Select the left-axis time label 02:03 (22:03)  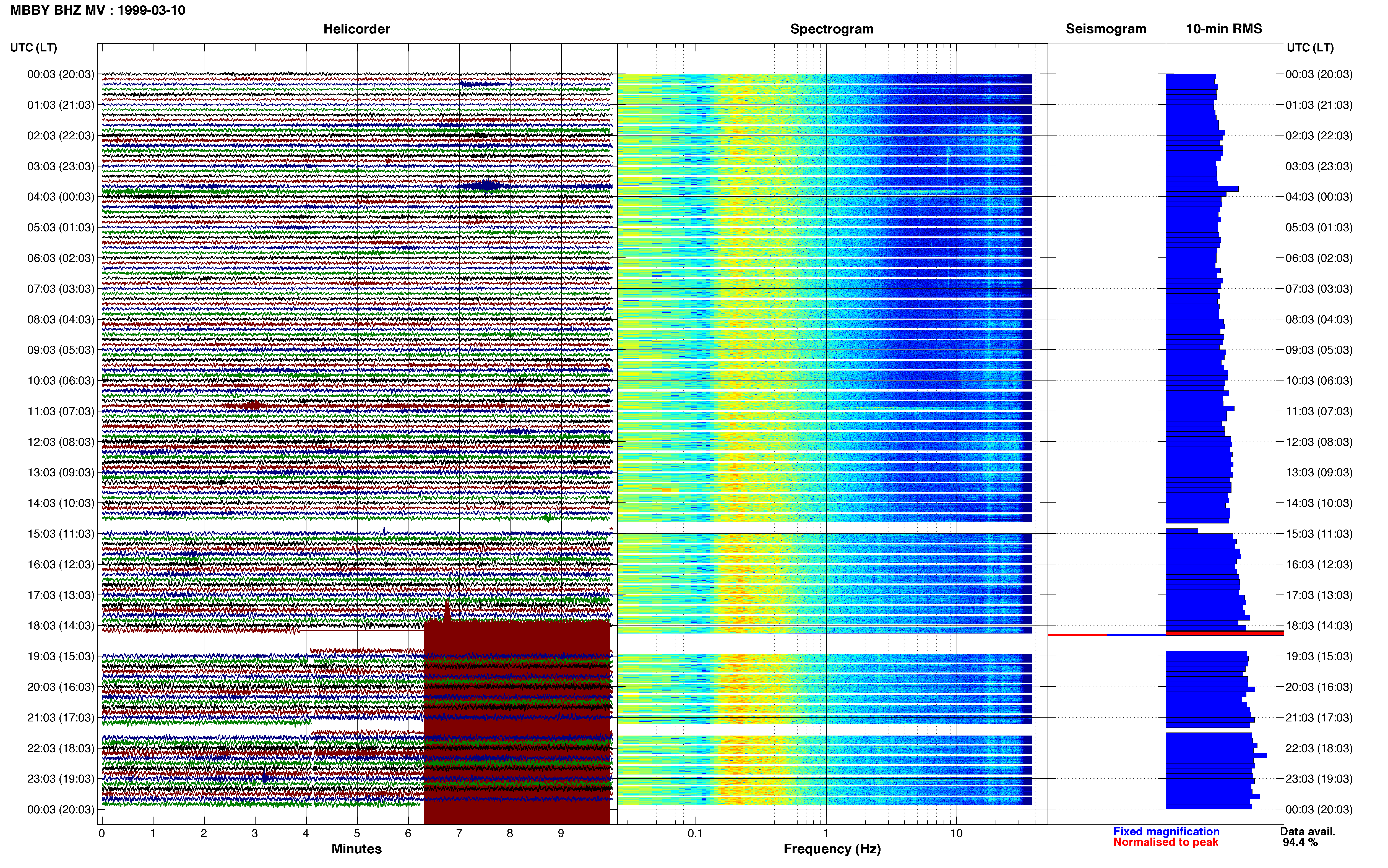coord(61,135)
